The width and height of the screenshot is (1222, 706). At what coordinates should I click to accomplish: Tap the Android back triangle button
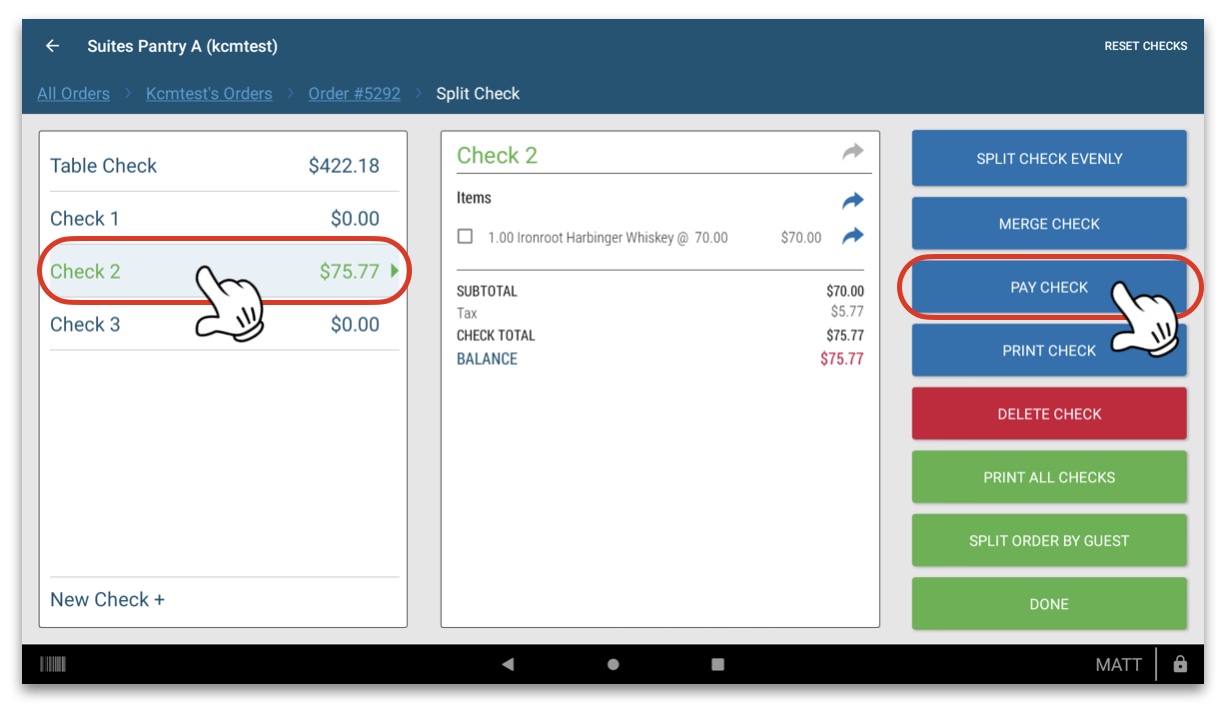pos(508,664)
